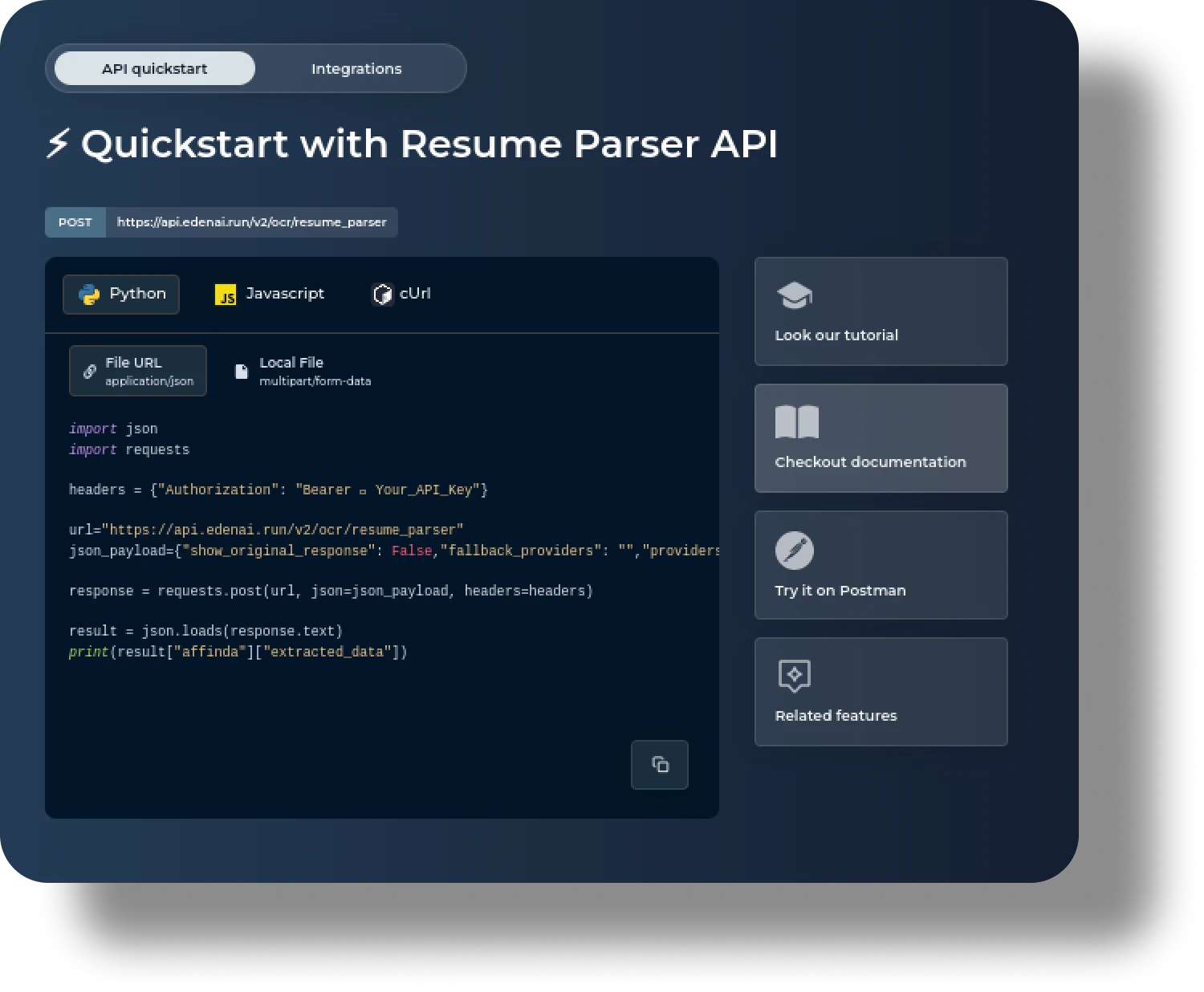Viewport: 1204px width, 992px height.
Task: Click the link icon on File URL option
Action: [90, 371]
